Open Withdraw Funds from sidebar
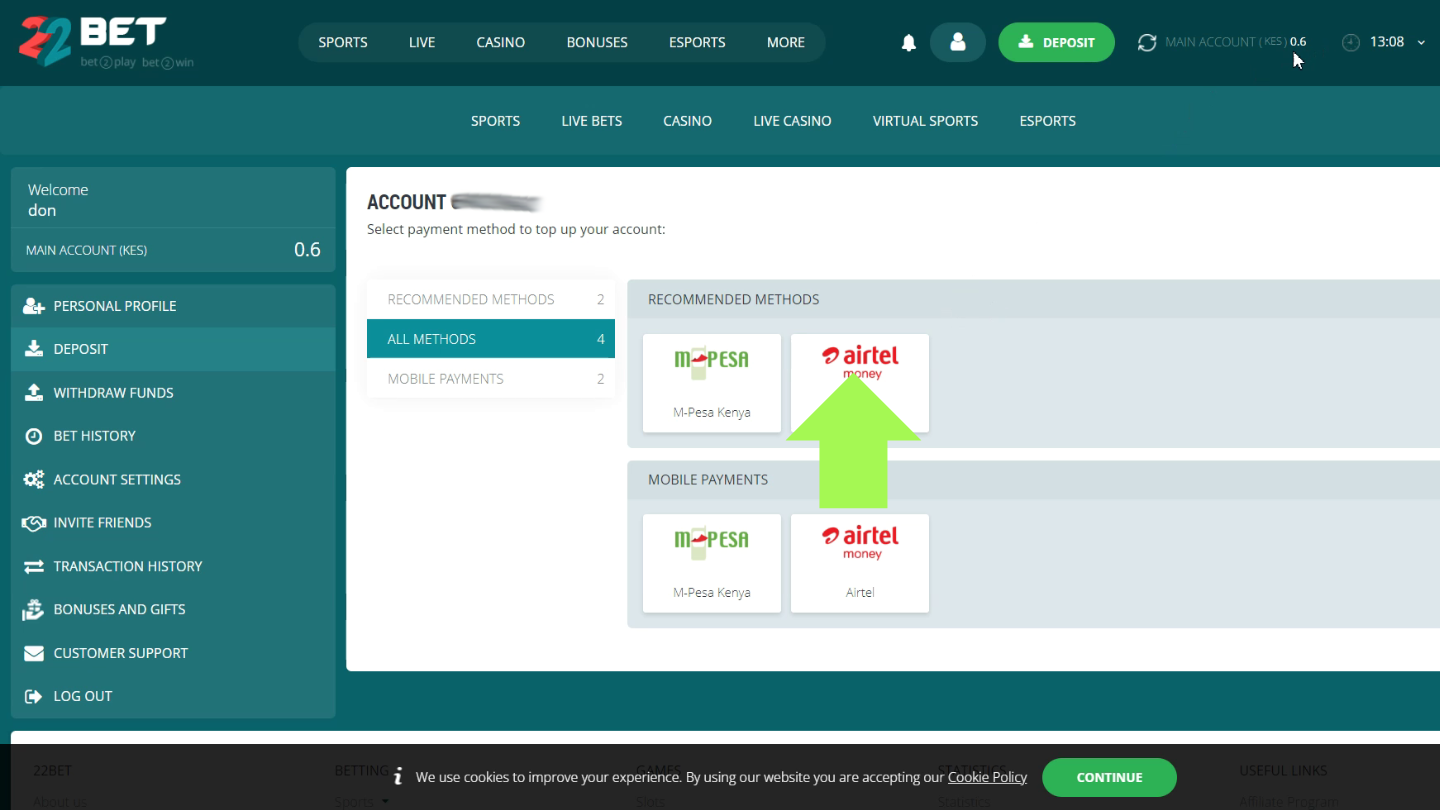 pos(113,393)
